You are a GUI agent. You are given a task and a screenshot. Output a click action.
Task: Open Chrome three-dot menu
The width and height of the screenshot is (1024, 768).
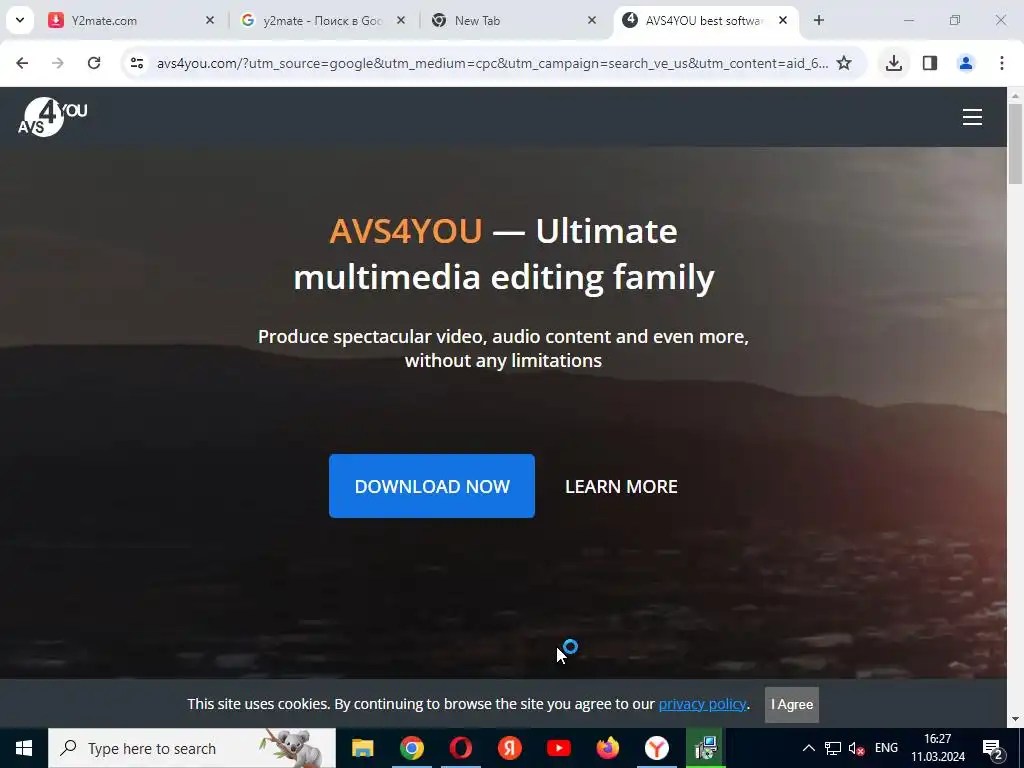point(1001,63)
